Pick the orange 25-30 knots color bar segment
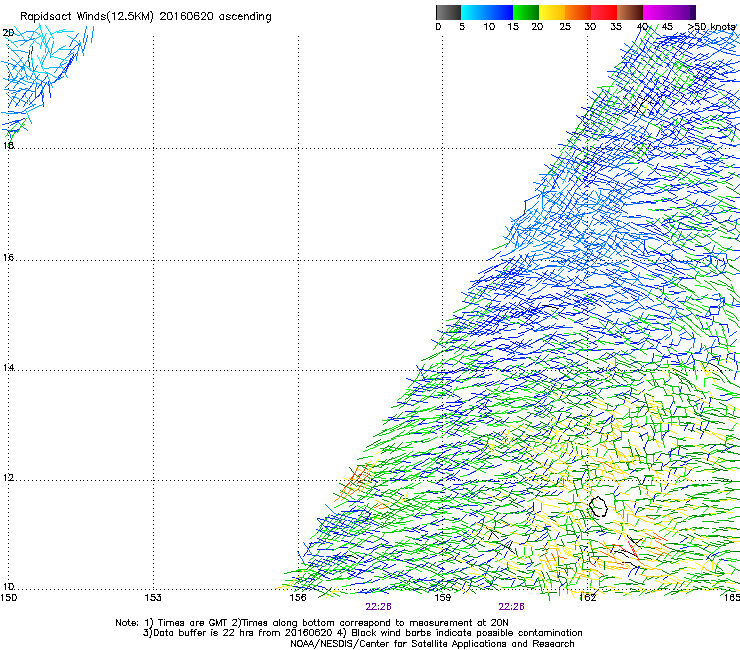This screenshot has height=650, width=740. tap(578, 12)
